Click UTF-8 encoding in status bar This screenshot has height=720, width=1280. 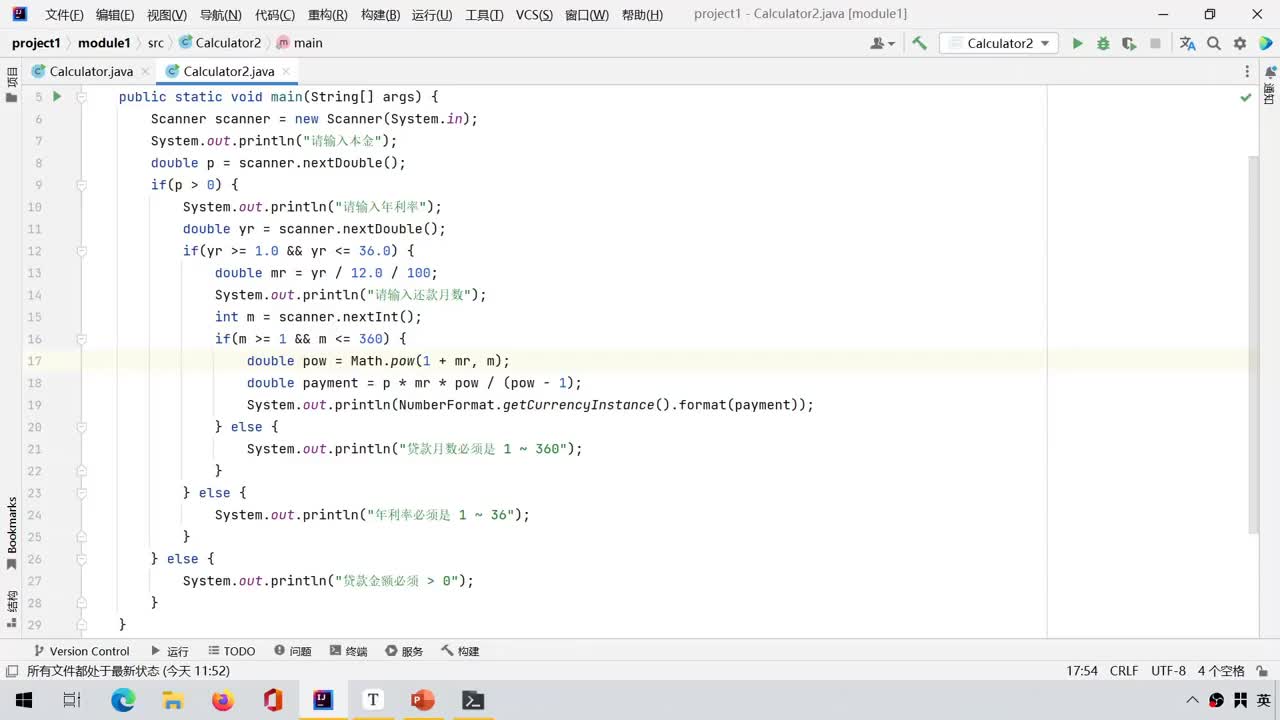pos(1168,671)
